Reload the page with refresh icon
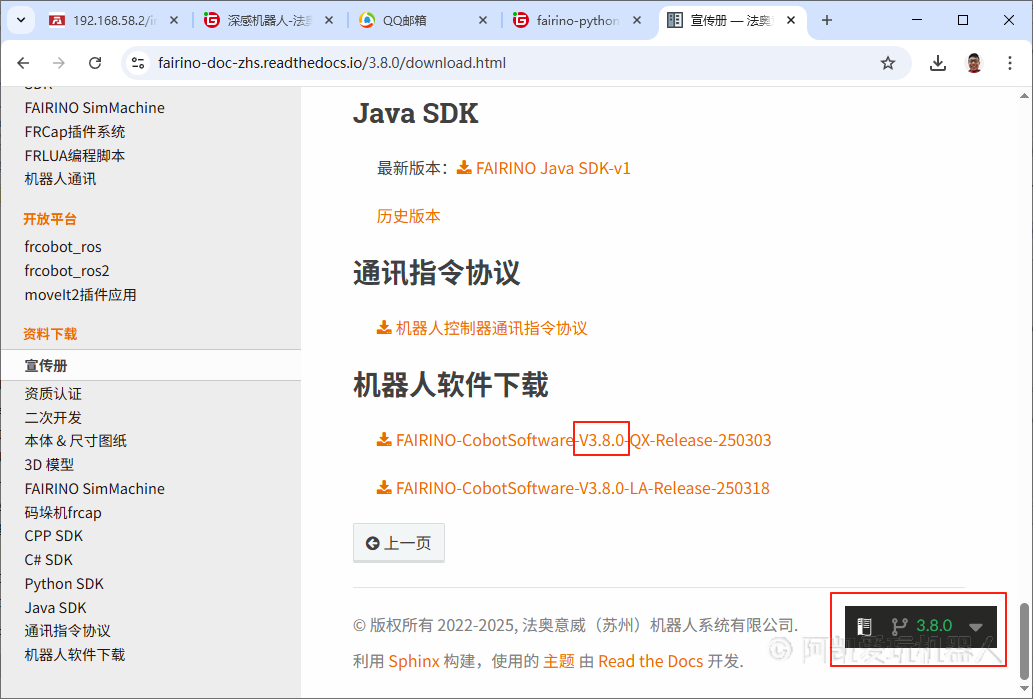Image resolution: width=1033 pixels, height=699 pixels. coord(95,63)
